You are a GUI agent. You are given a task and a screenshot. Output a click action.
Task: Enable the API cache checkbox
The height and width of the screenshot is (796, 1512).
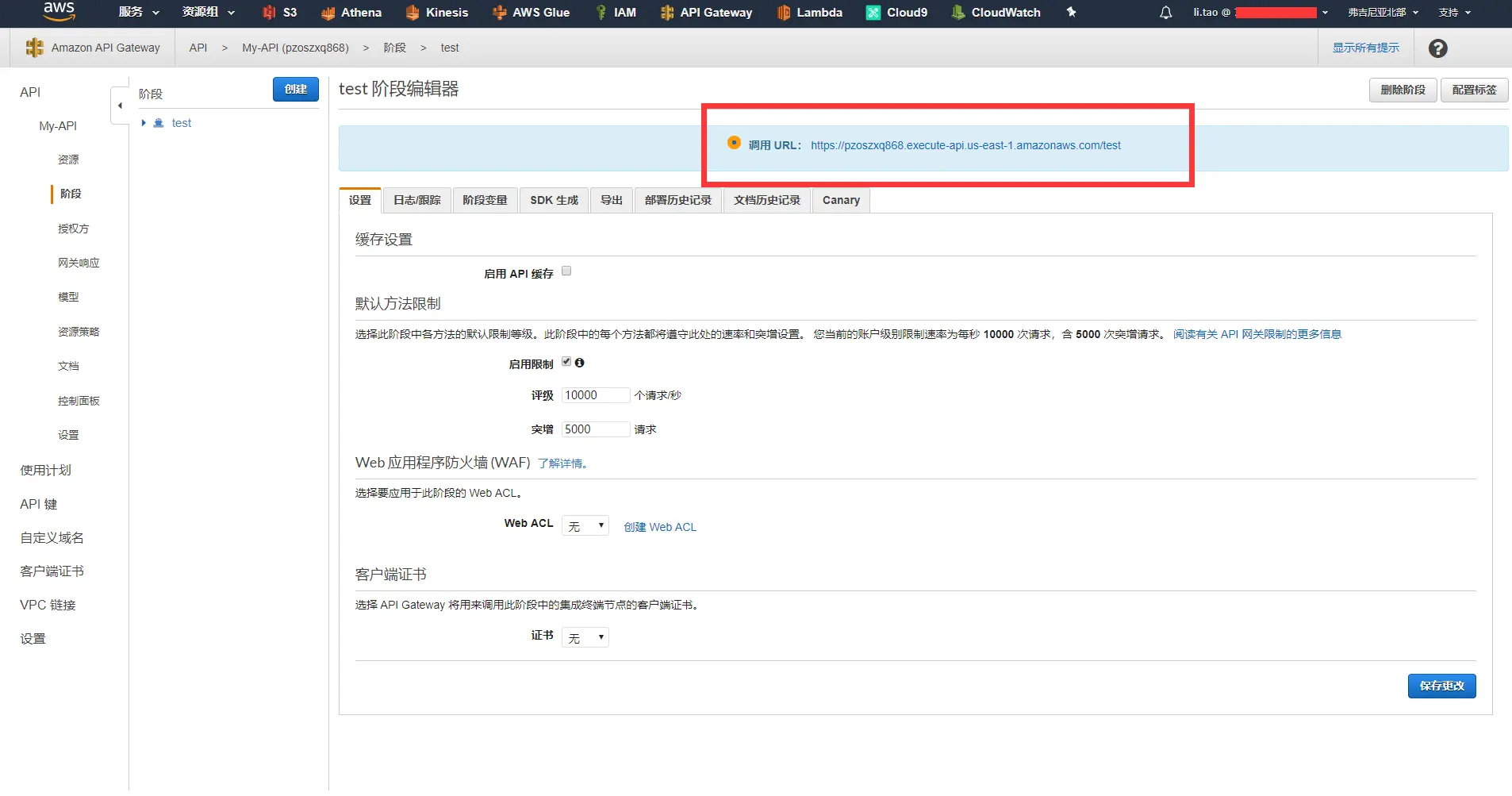(566, 271)
